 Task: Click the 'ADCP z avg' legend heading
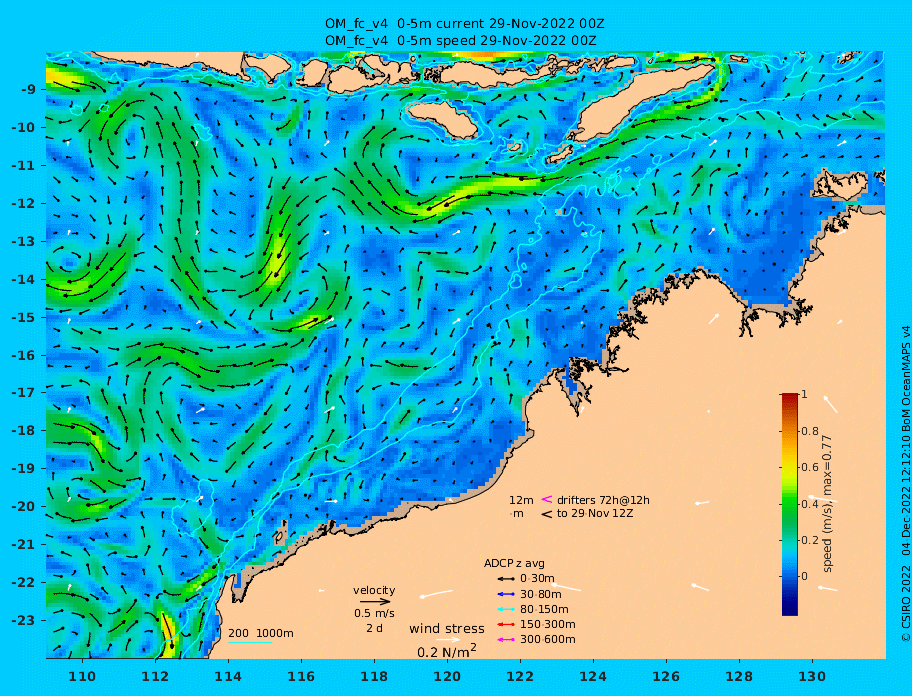(514, 563)
